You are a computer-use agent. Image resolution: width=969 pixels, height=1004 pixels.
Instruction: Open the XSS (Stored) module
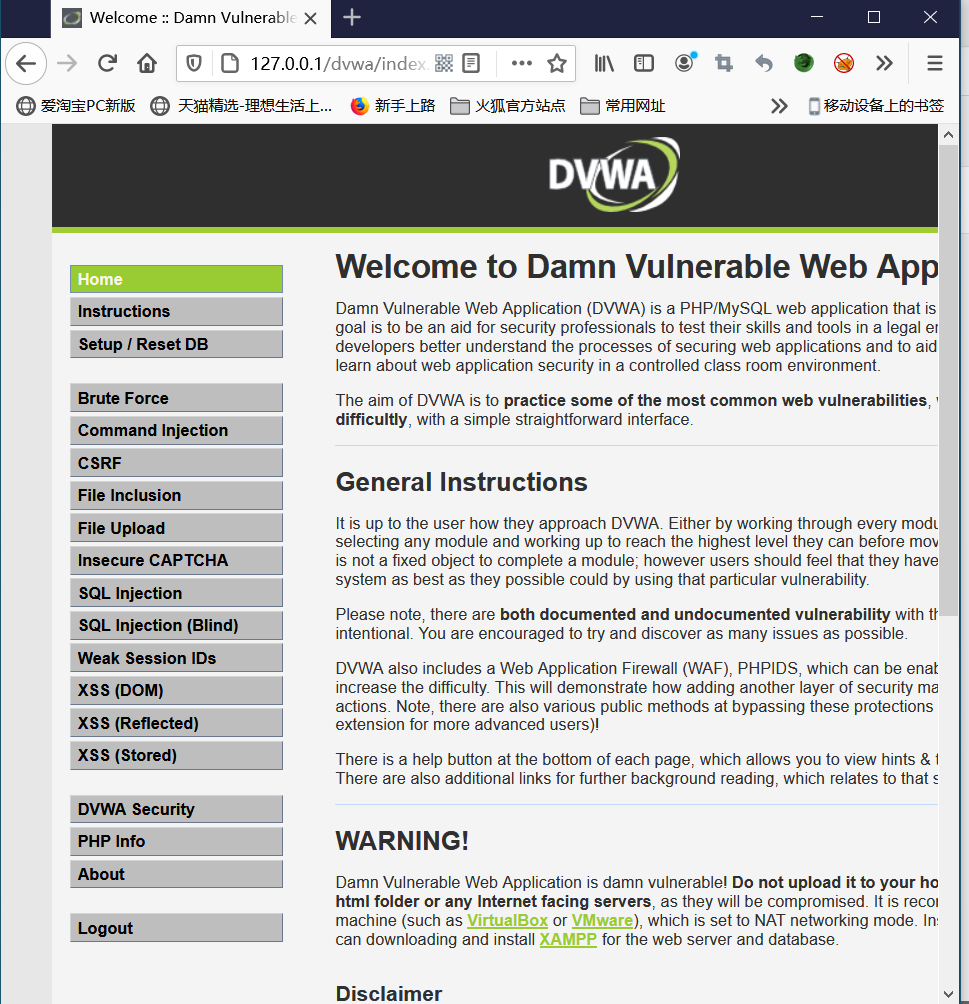tap(176, 755)
